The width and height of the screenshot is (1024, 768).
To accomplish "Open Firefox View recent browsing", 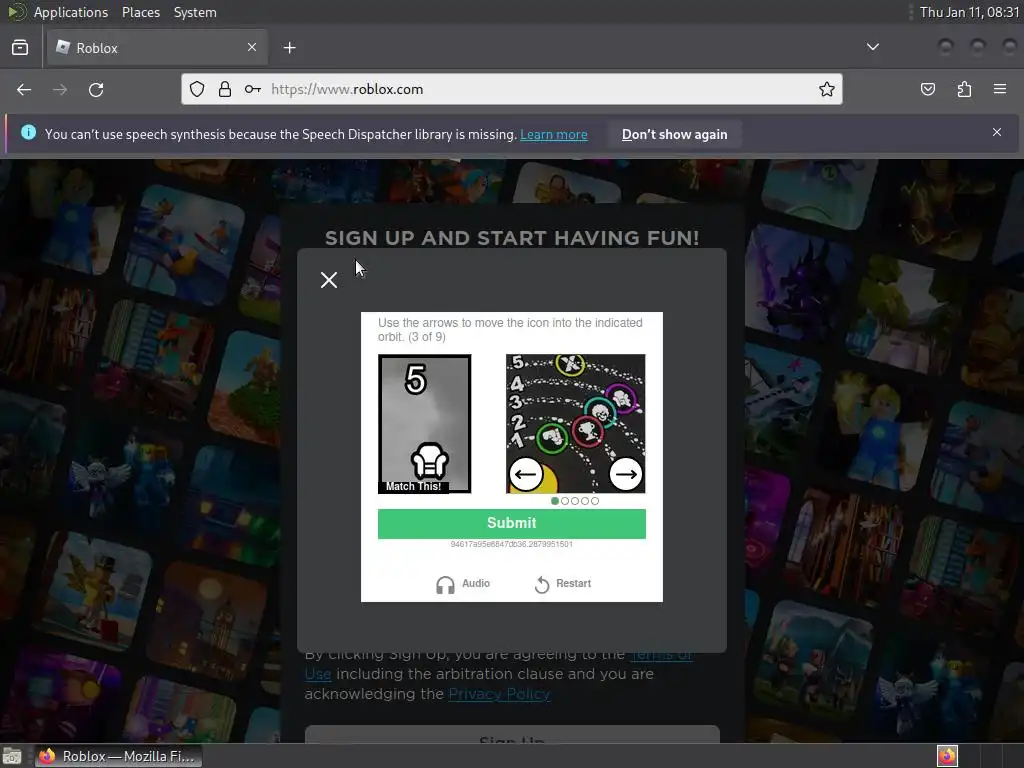I will (x=20, y=48).
